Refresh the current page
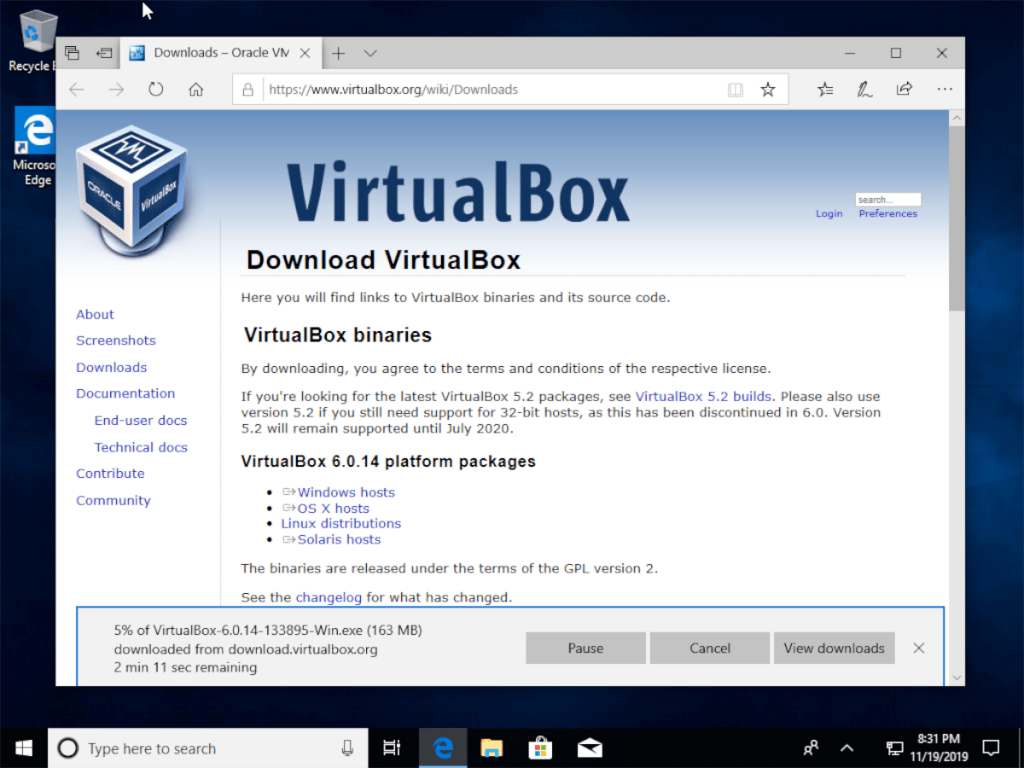Screen dimensions: 1024x768 [x=156, y=89]
